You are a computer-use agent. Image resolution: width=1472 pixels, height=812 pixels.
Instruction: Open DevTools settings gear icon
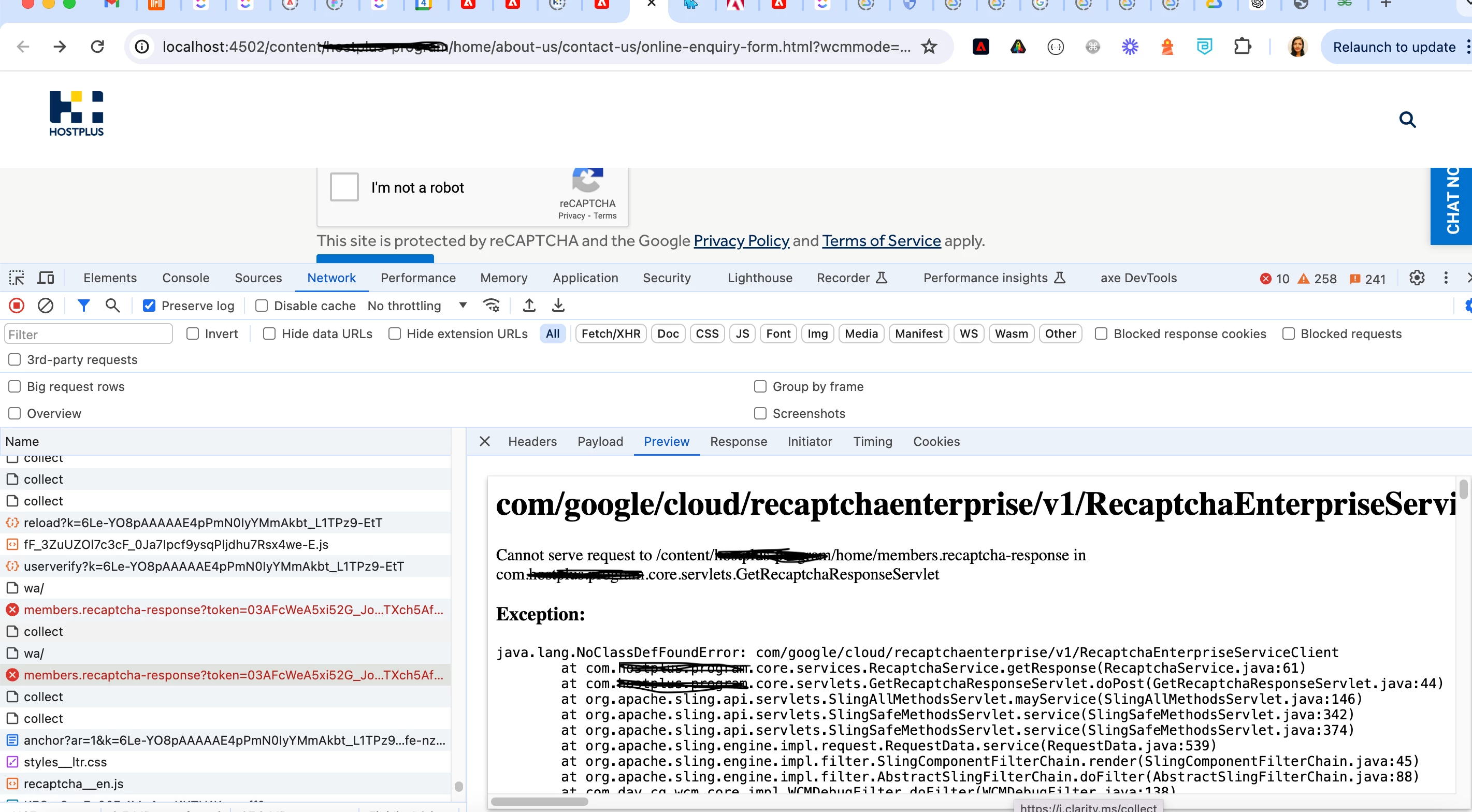pyautogui.click(x=1417, y=278)
